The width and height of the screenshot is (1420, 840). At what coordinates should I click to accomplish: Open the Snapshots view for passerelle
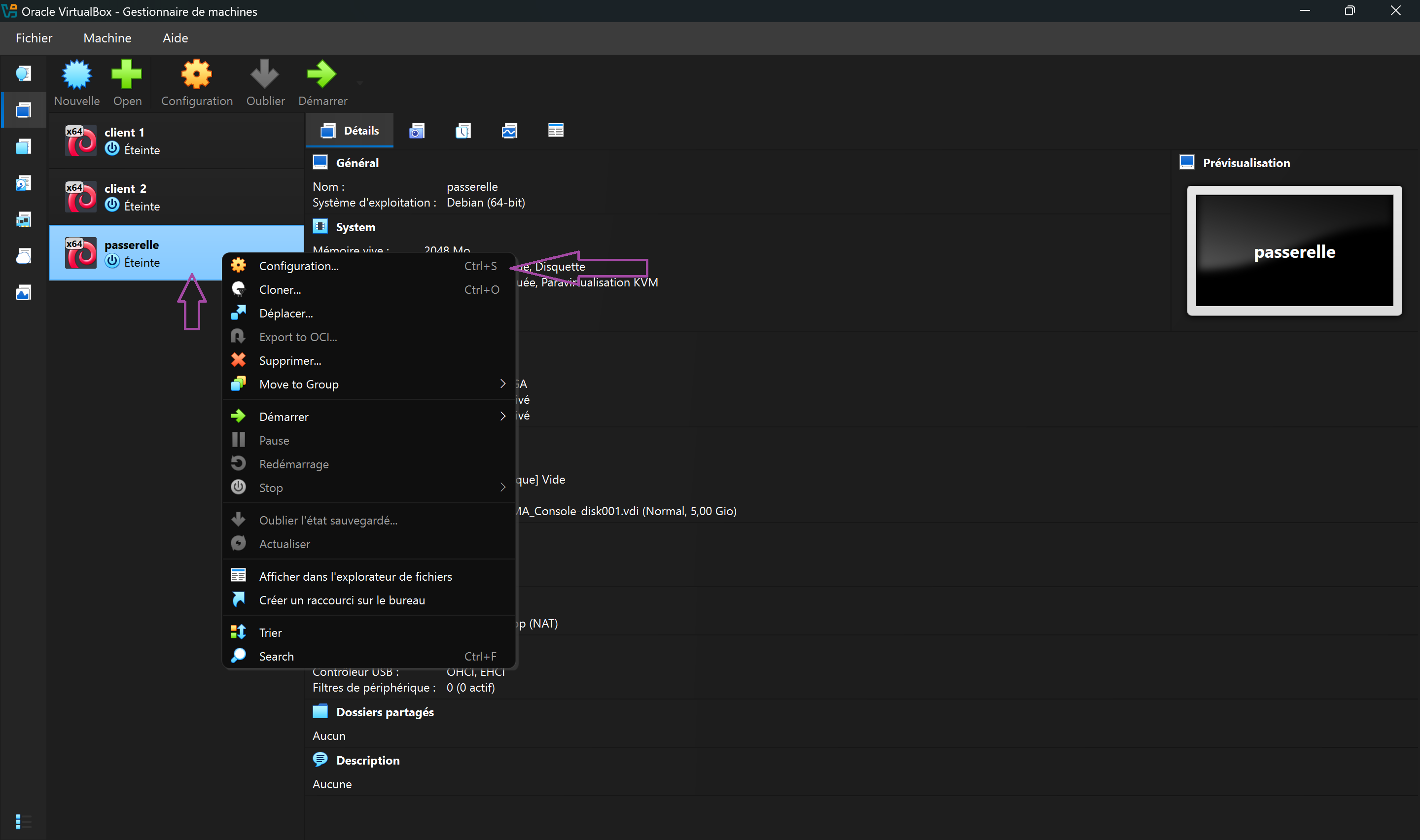[417, 130]
